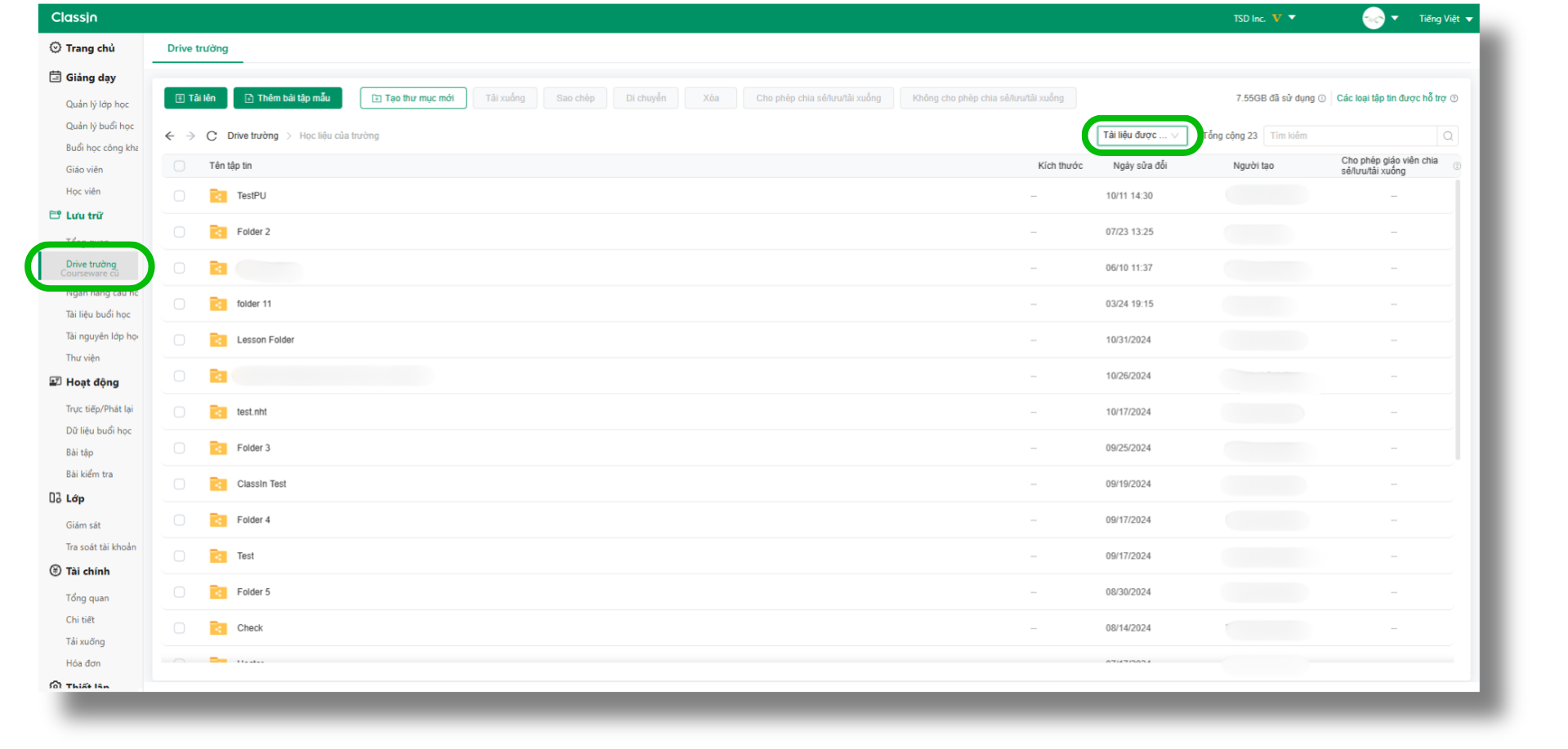
Task: Click the file list vertical scrollbar
Action: (x=1457, y=319)
